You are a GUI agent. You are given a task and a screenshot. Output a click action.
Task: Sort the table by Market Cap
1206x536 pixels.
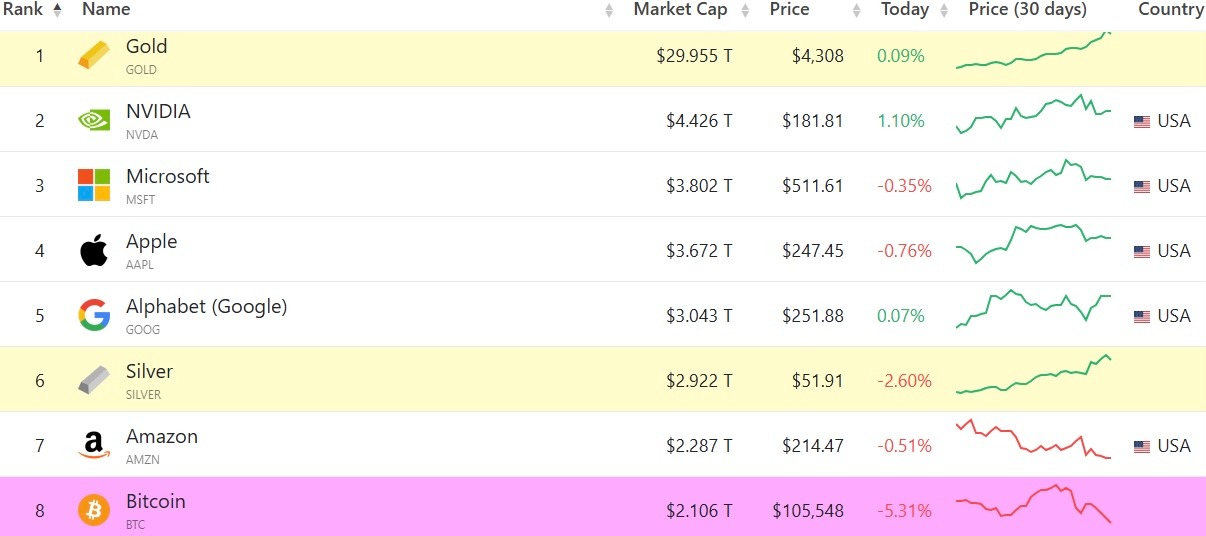pos(680,10)
